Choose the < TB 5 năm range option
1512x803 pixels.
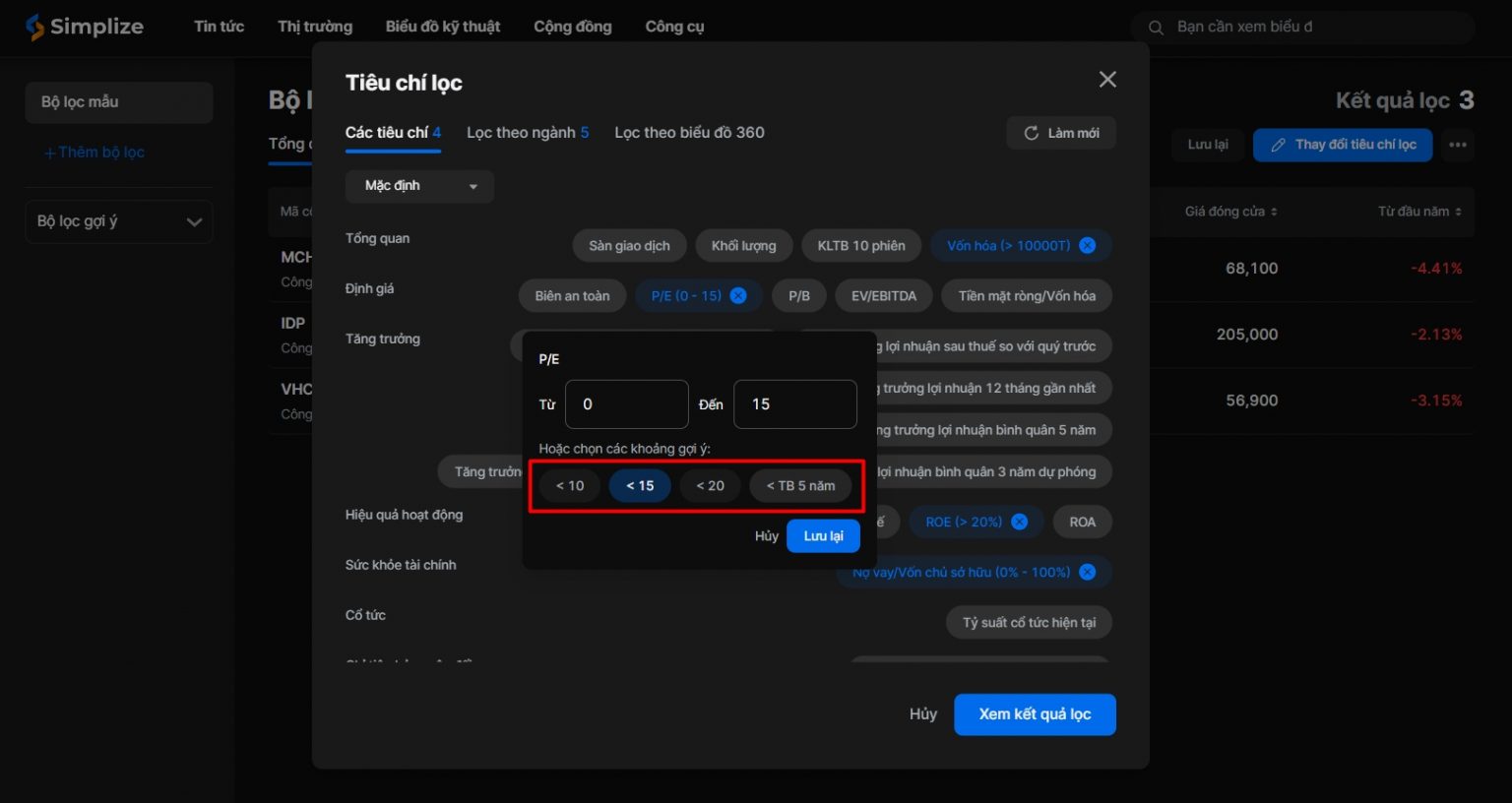point(800,486)
